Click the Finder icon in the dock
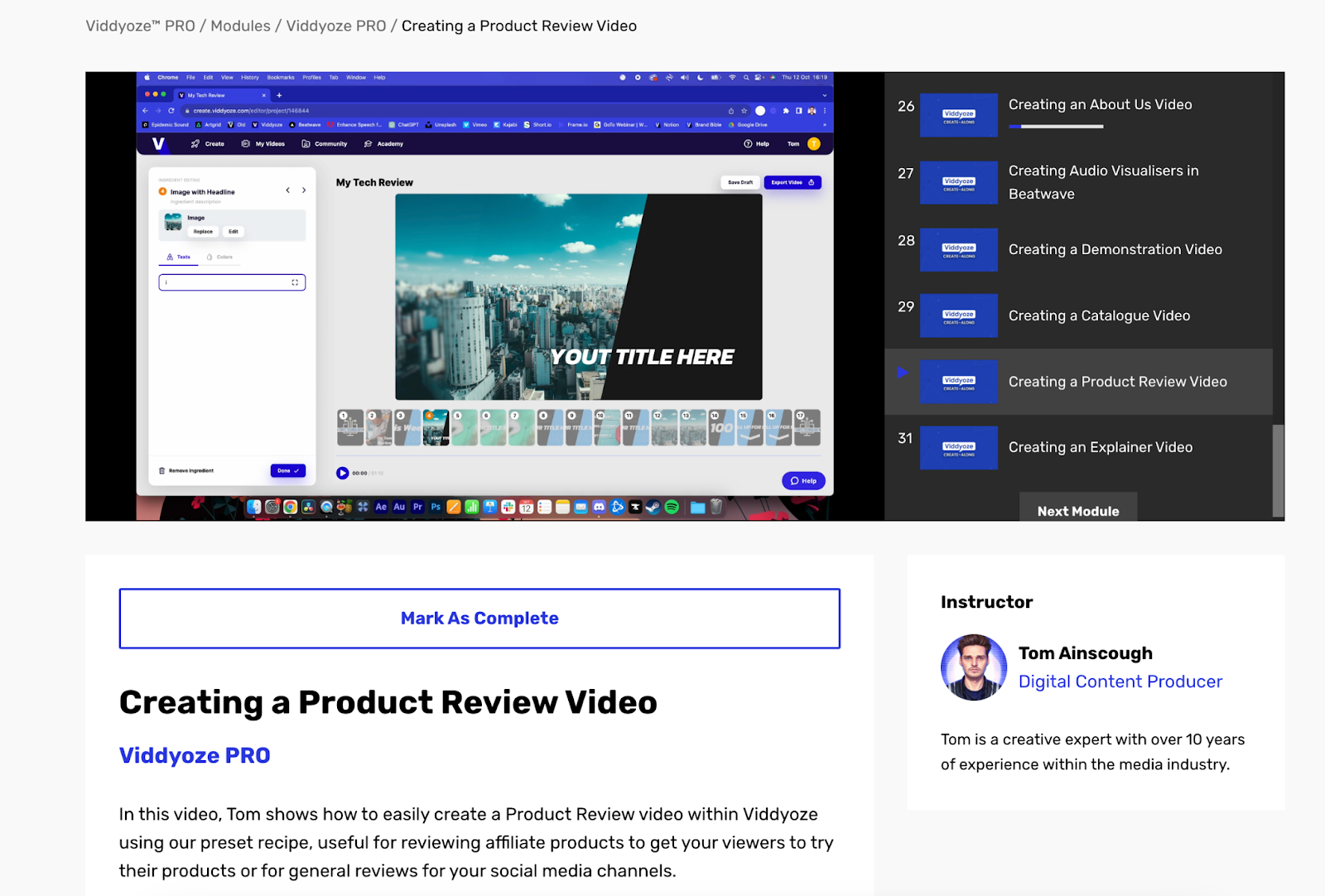This screenshot has height=896, width=1325. click(254, 507)
